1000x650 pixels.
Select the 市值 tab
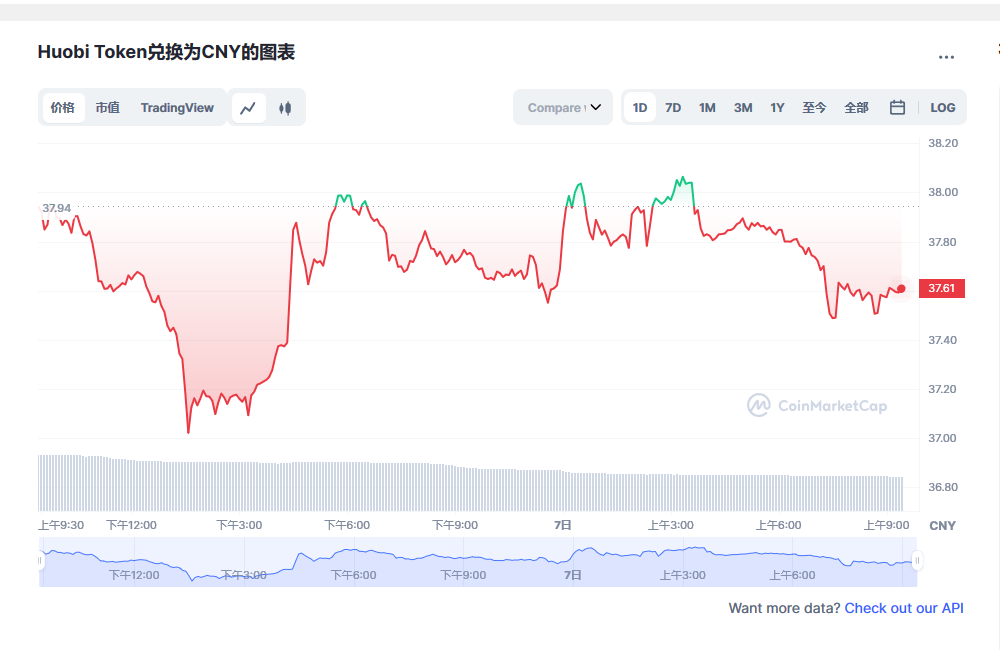108,108
